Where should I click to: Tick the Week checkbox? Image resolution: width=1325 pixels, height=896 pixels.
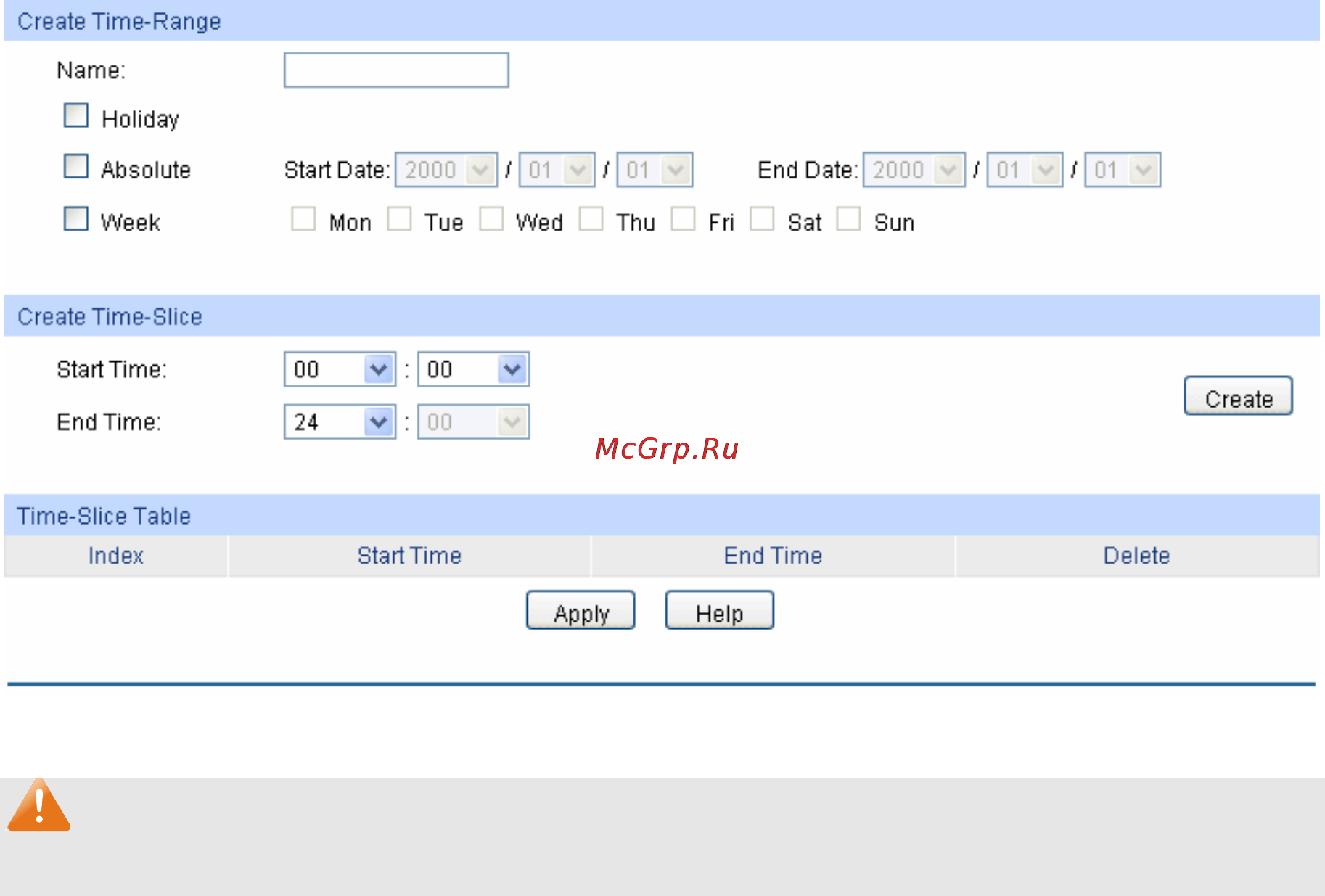coord(76,219)
